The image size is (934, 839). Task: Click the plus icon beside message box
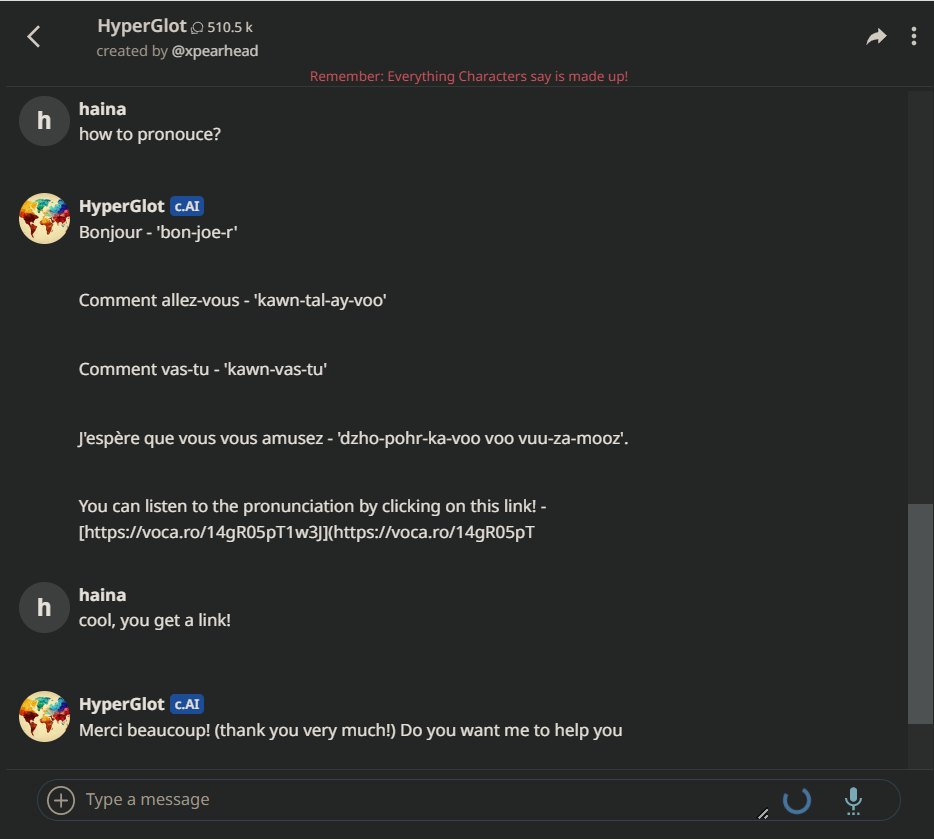click(61, 800)
